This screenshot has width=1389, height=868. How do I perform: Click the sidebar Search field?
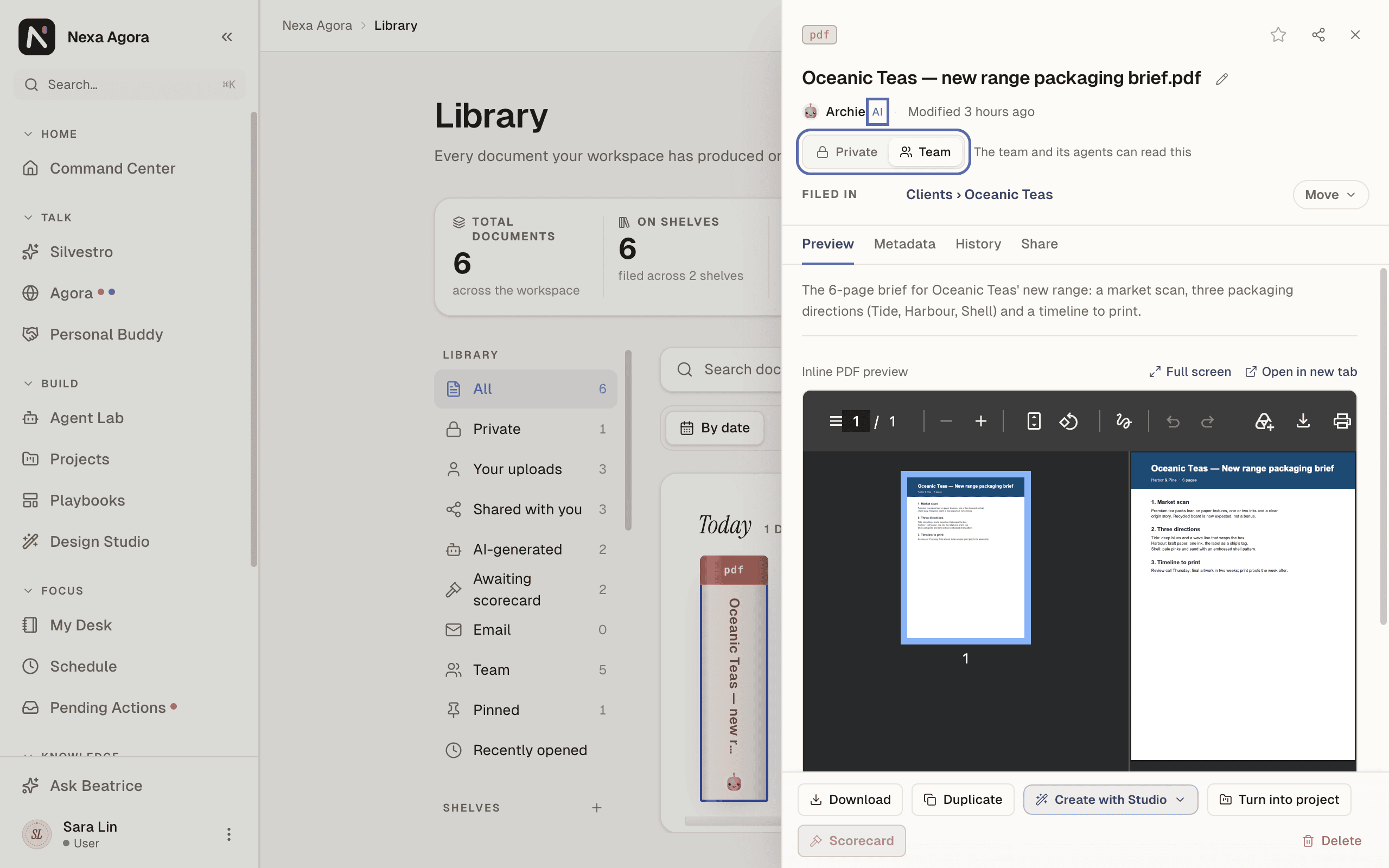click(x=130, y=85)
